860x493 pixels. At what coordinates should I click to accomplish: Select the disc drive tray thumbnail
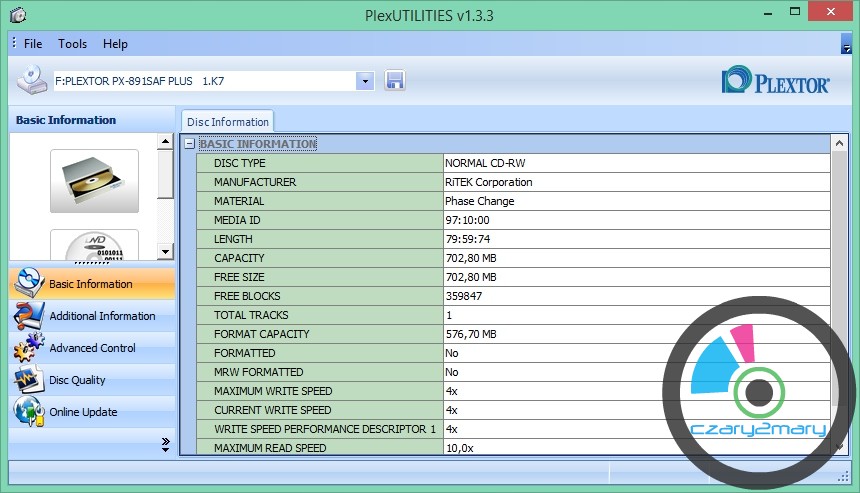pos(94,181)
